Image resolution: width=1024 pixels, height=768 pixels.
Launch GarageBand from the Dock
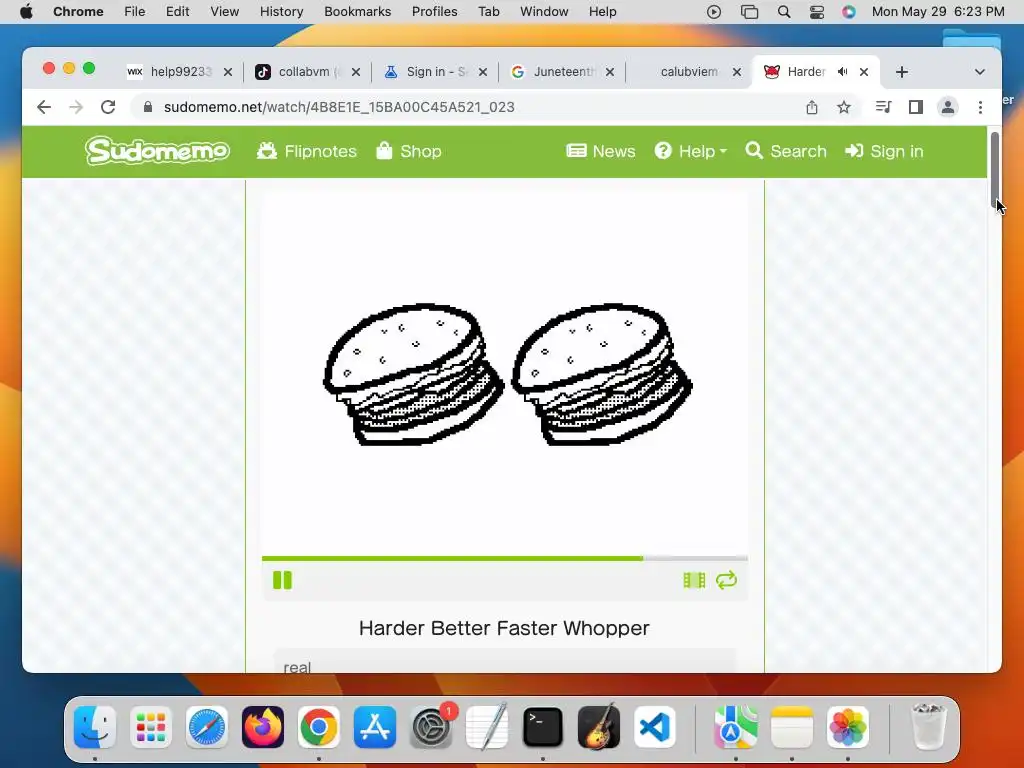coord(599,727)
